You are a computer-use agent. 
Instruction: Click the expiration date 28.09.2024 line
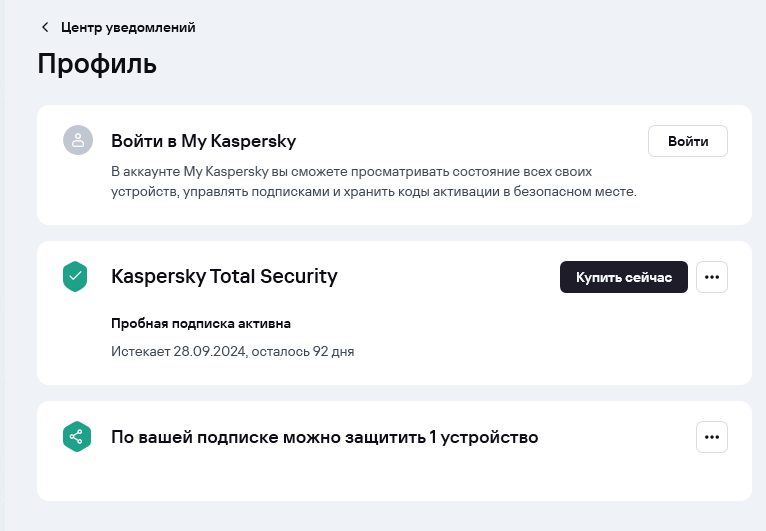(233, 351)
